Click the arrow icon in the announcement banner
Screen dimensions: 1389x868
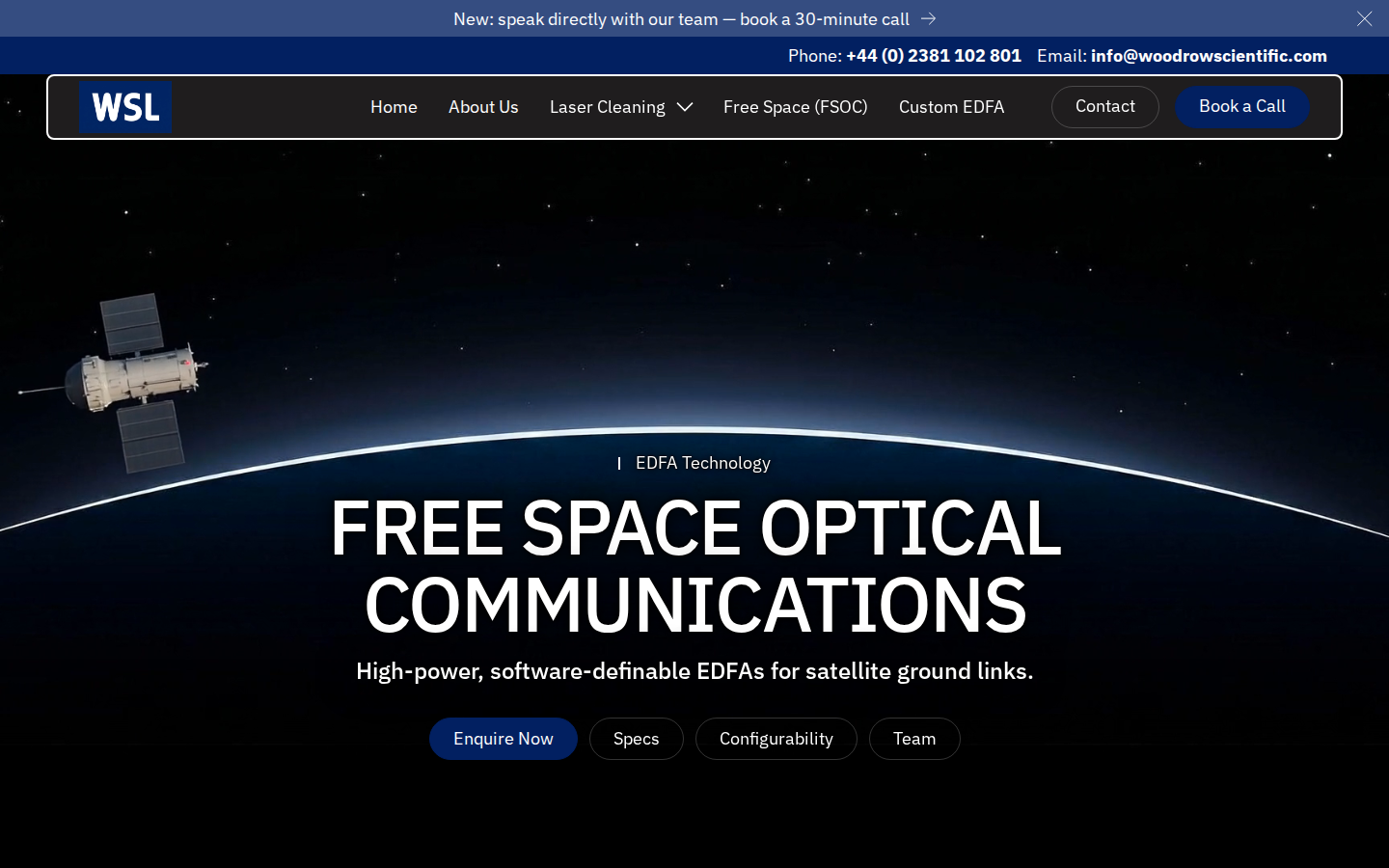pyautogui.click(x=928, y=18)
